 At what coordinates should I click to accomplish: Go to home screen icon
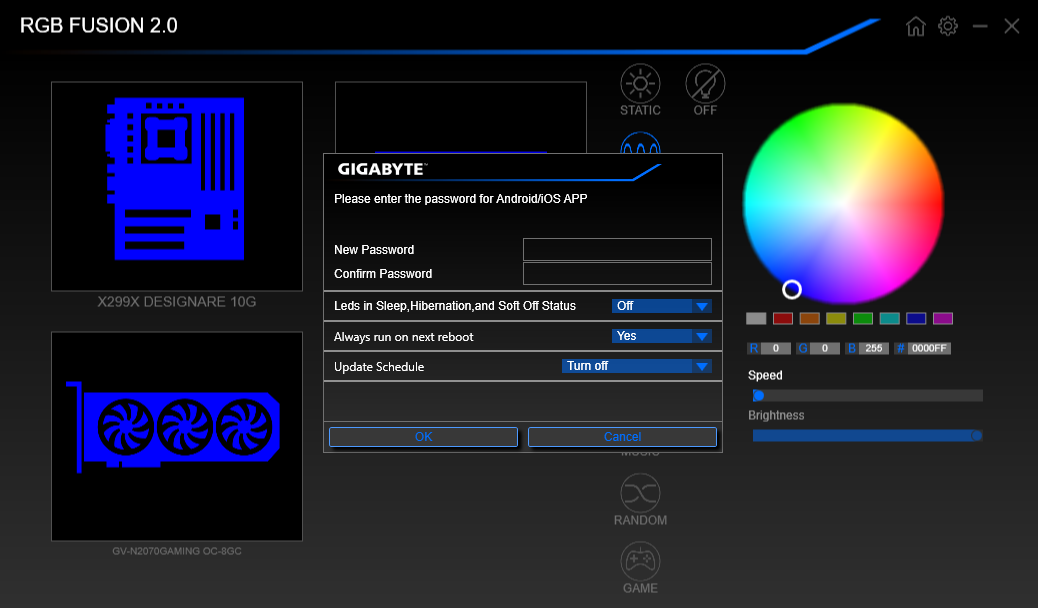[x=916, y=26]
